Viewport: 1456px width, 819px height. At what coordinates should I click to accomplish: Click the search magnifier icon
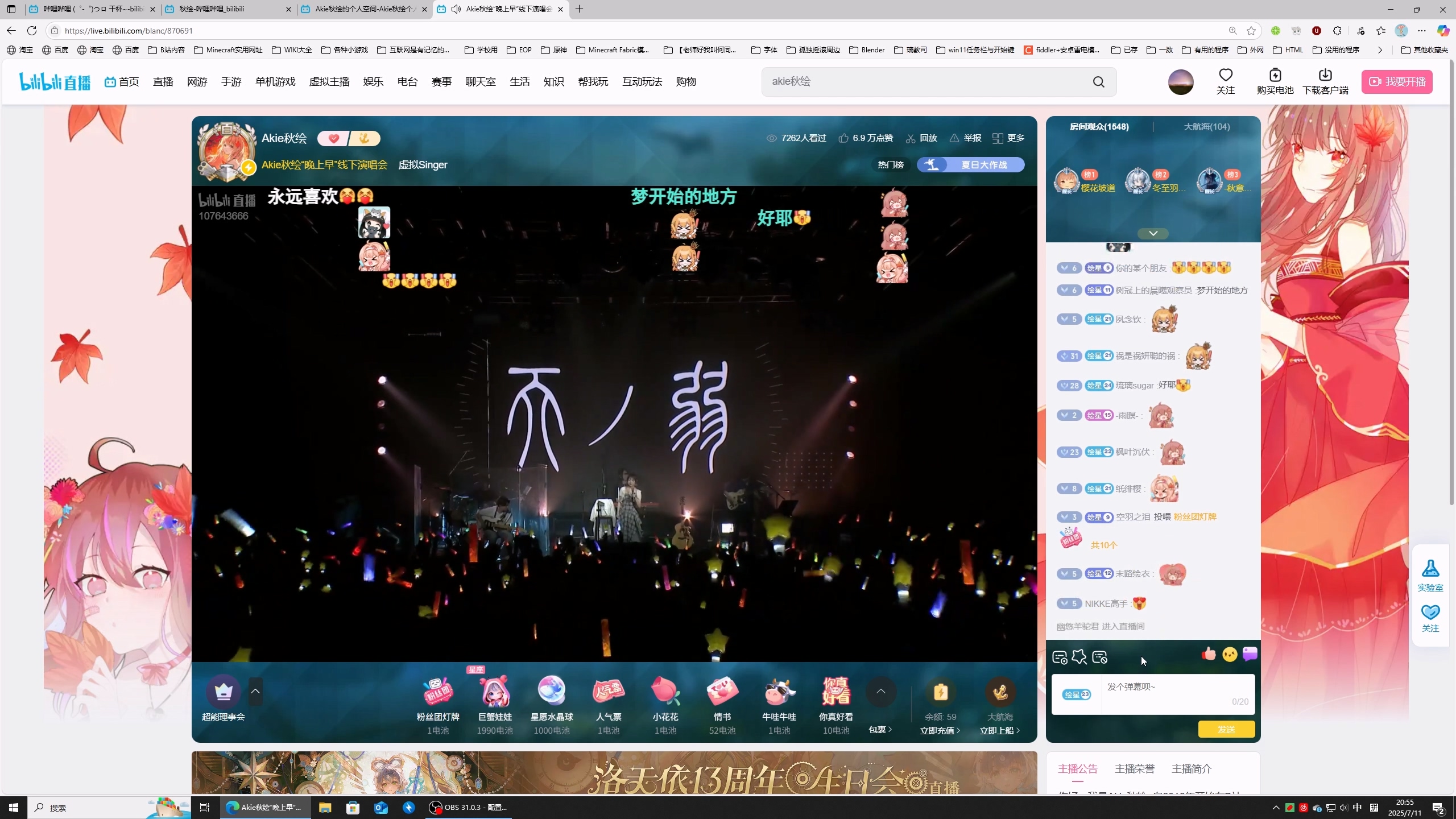tap(1098, 82)
